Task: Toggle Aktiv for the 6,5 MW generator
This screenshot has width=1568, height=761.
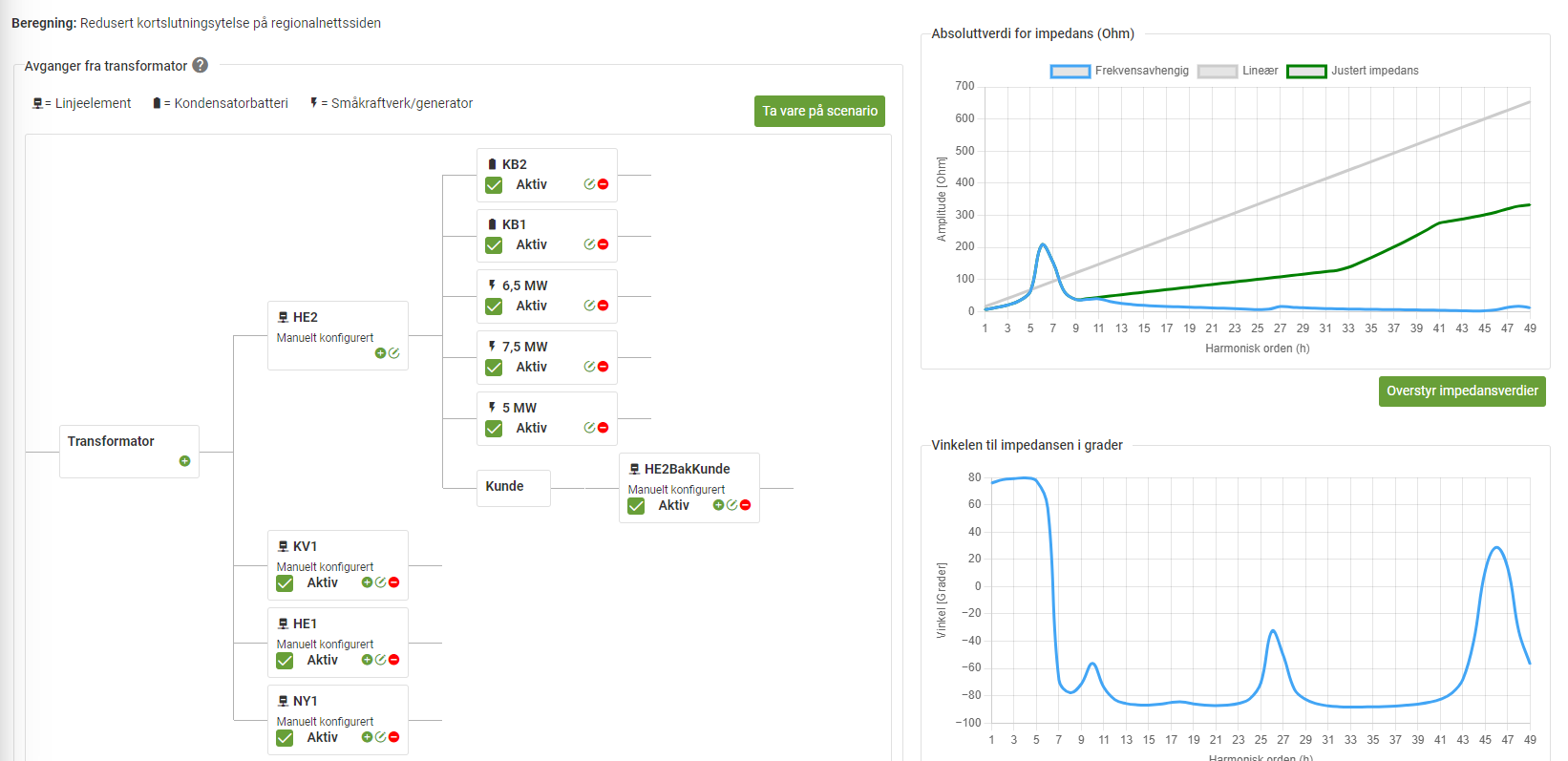Action: pyautogui.click(x=494, y=307)
